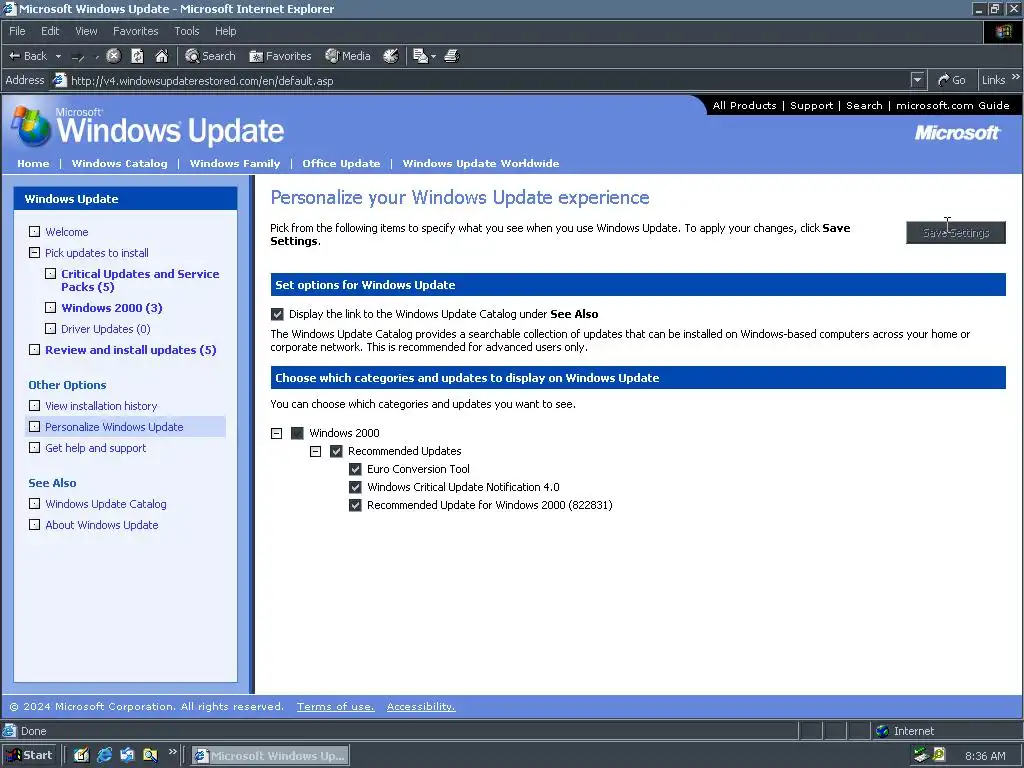Collapse Pick updates to install sidebar node

(35, 253)
